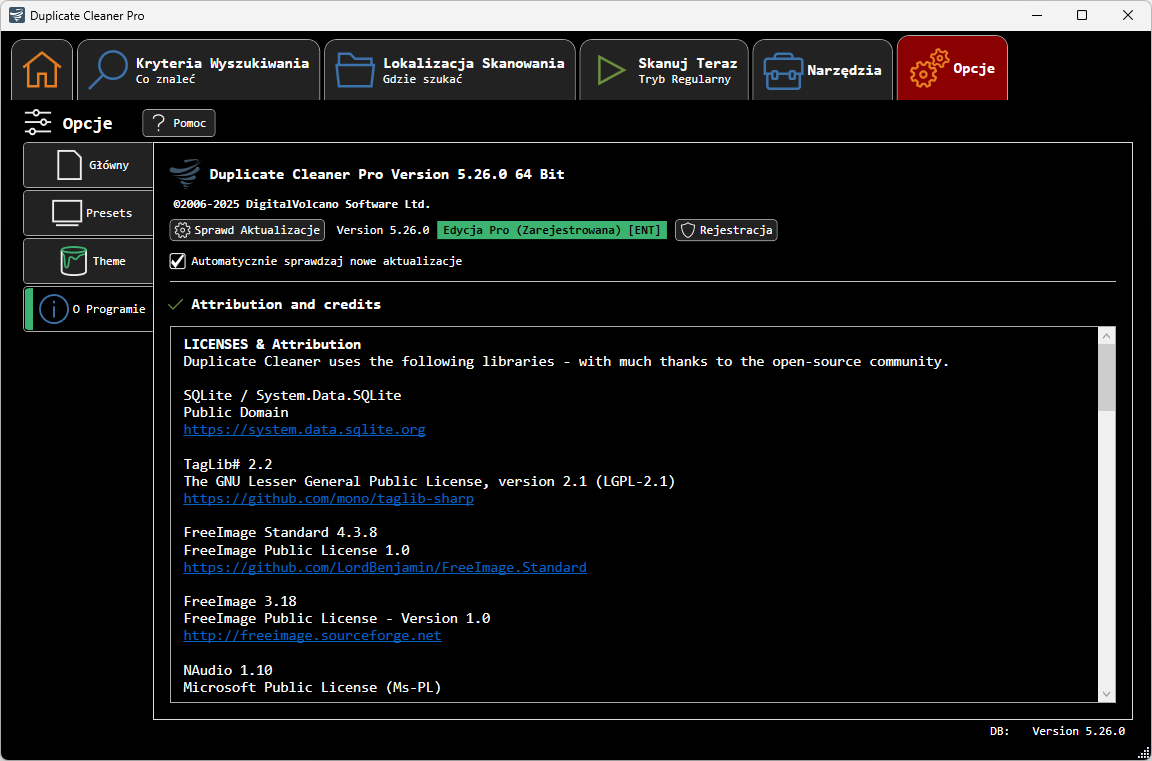Click the Pomoc help button
The image size is (1152, 761).
[179, 123]
